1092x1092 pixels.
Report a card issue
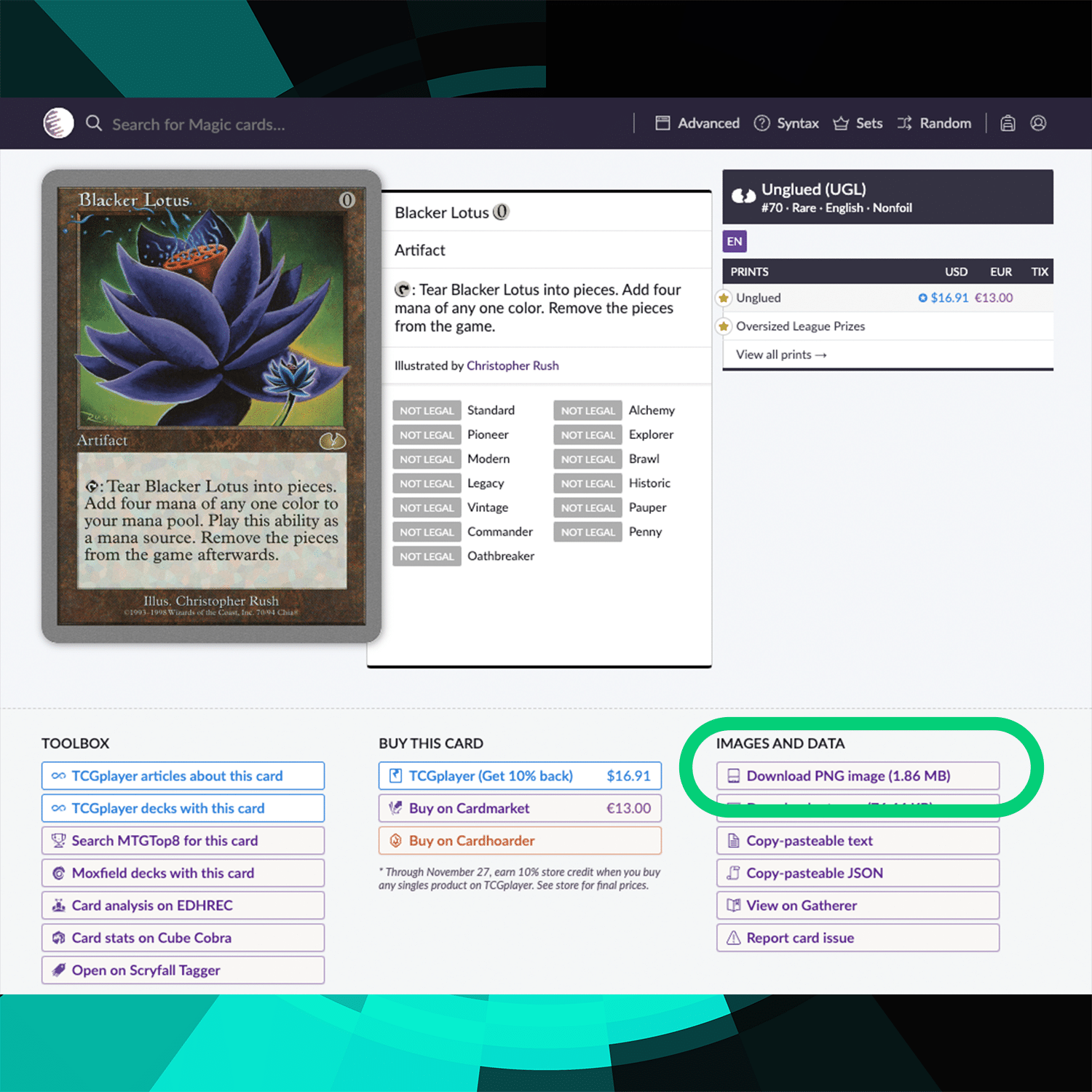[799, 938]
